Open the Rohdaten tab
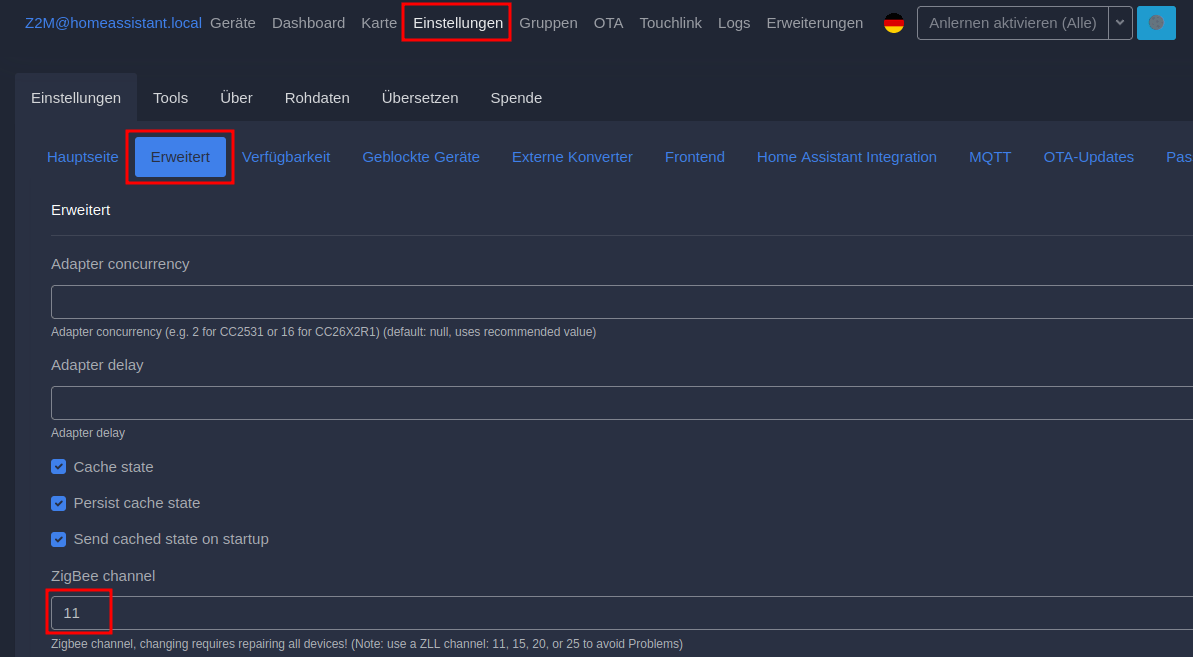The image size is (1193, 657). (317, 98)
